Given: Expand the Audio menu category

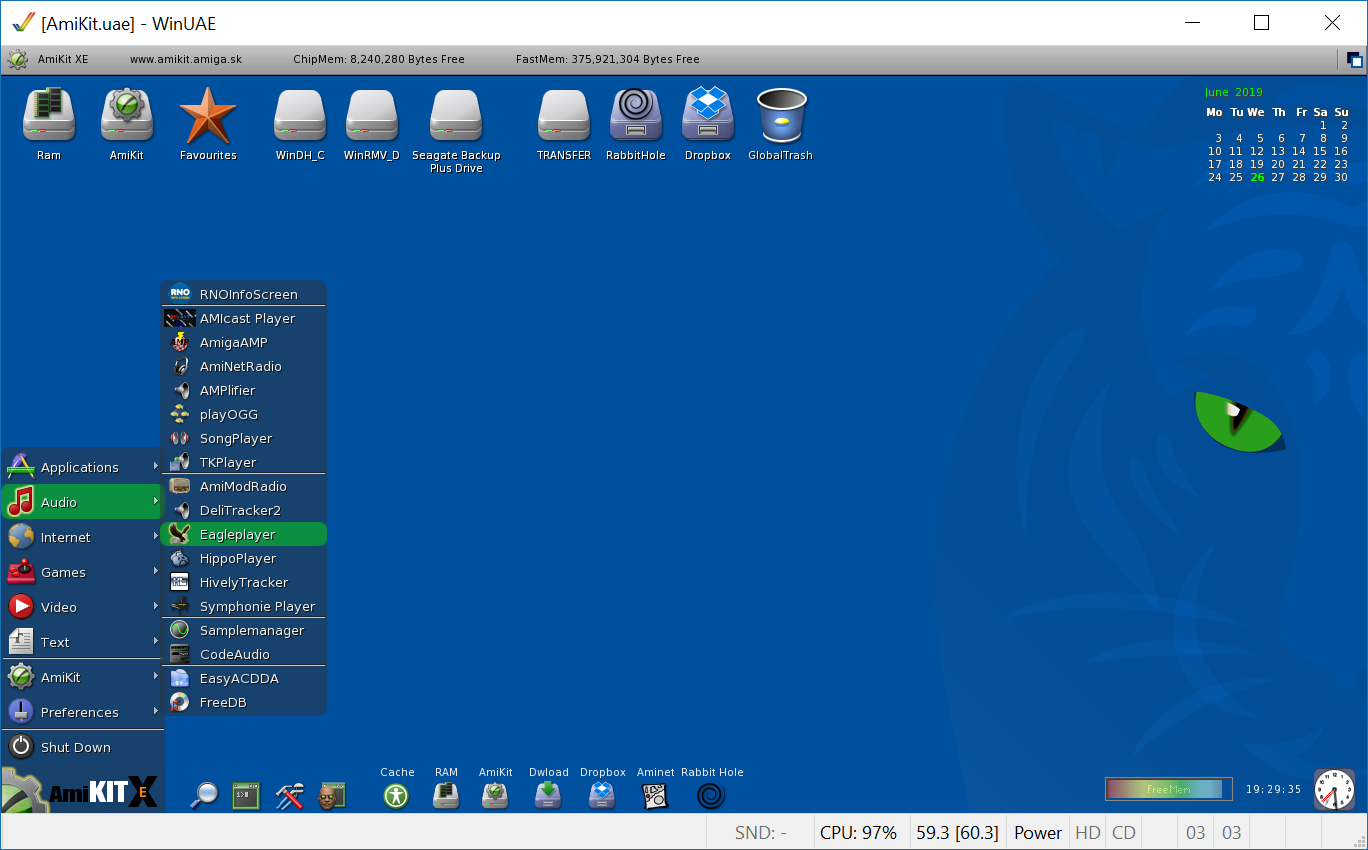Looking at the screenshot, I should [81, 502].
